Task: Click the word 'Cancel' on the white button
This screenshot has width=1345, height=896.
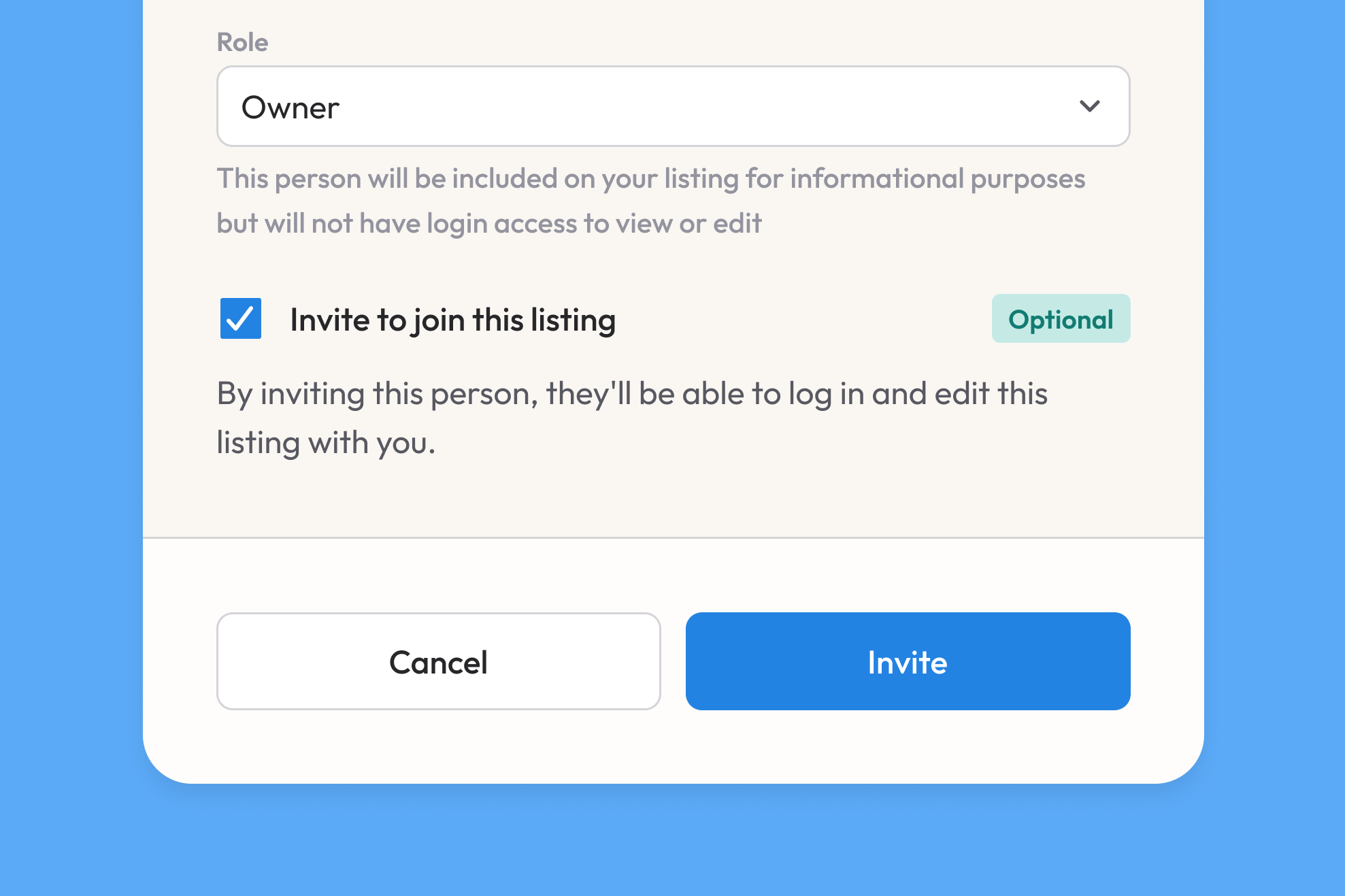Action: (439, 662)
